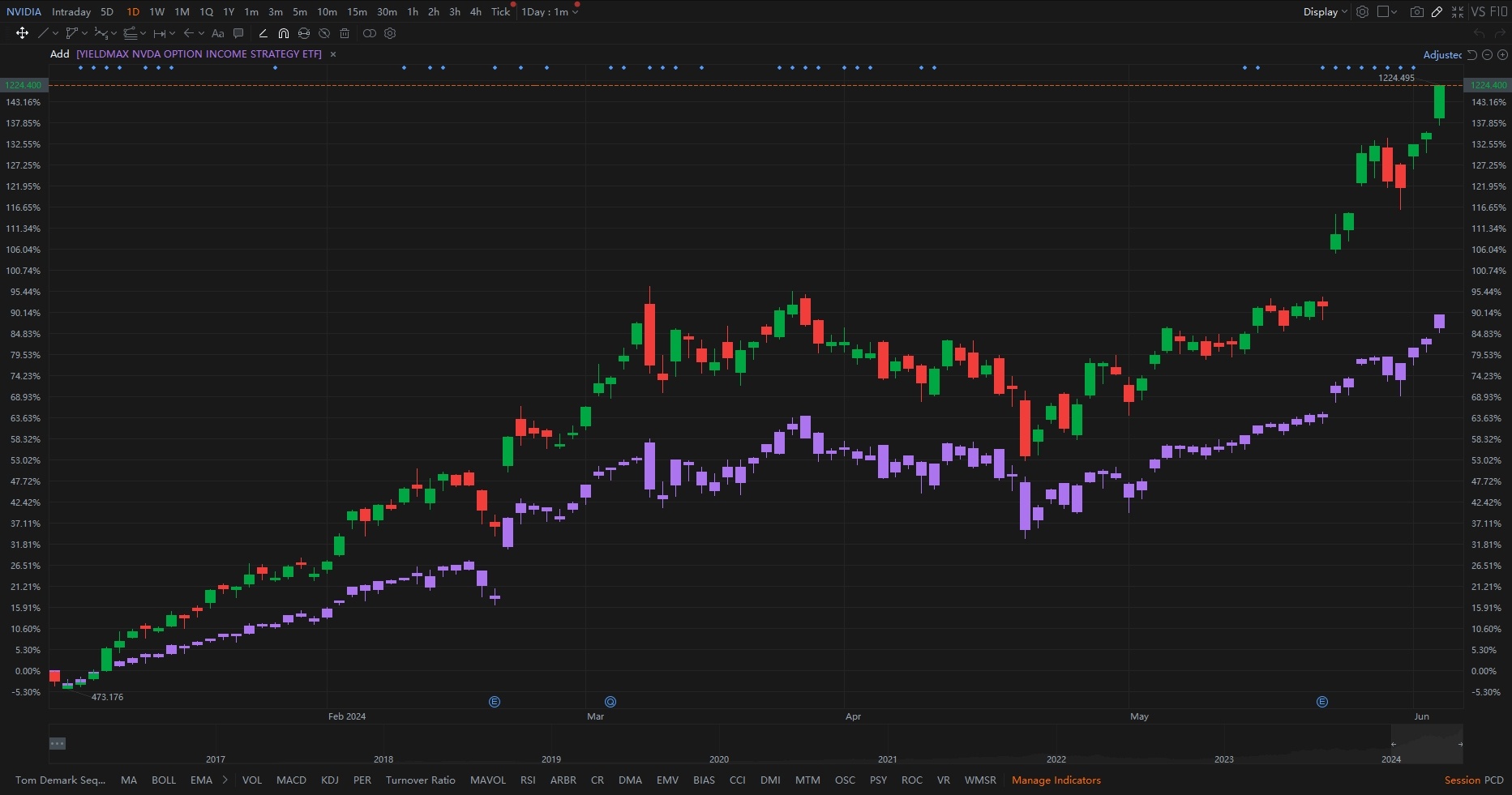
Task: Undo last drawing action
Action: 1479,33
